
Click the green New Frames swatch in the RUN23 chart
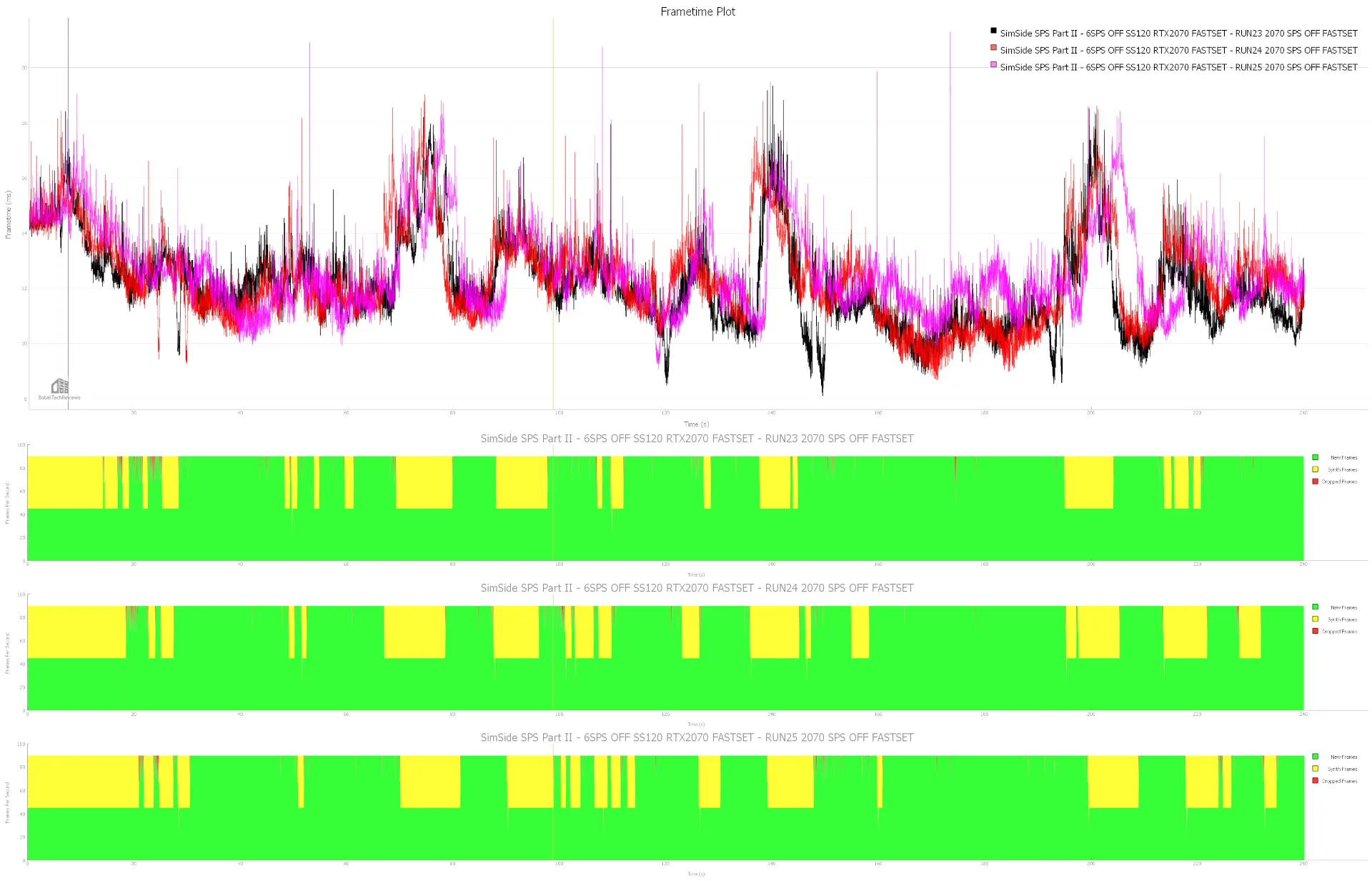pos(1315,457)
